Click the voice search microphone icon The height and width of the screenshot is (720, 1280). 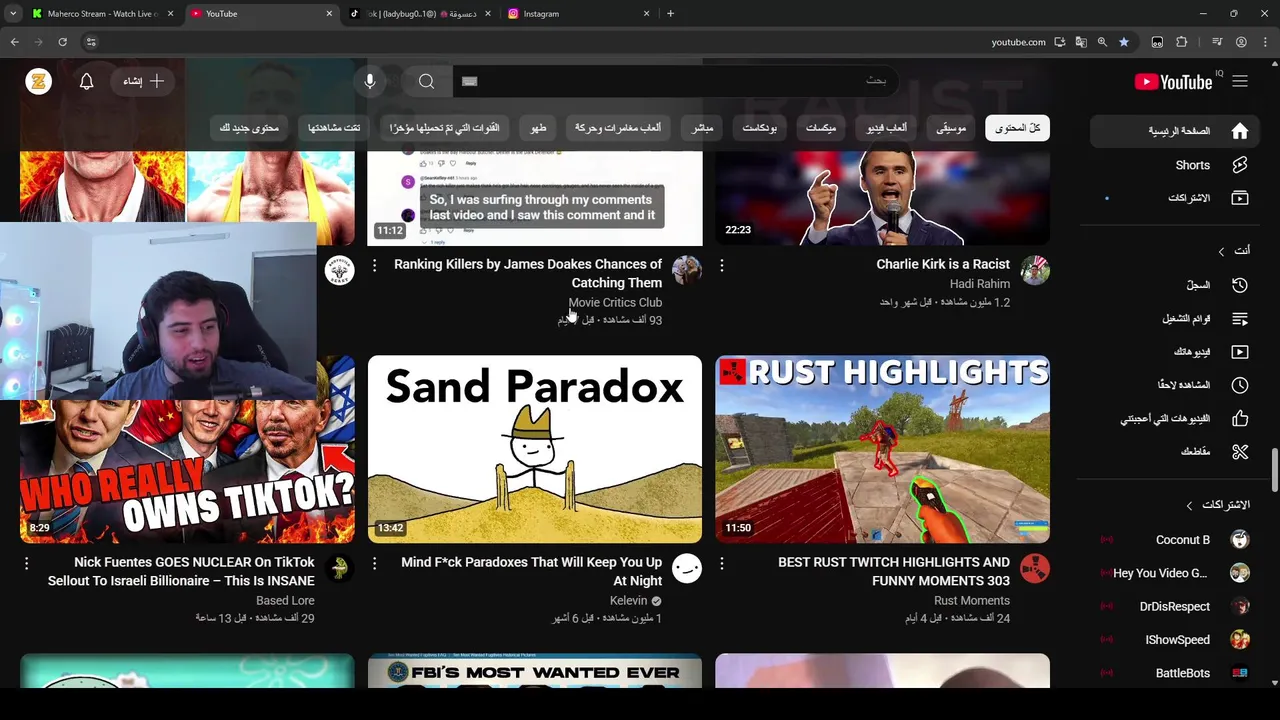pyautogui.click(x=370, y=82)
